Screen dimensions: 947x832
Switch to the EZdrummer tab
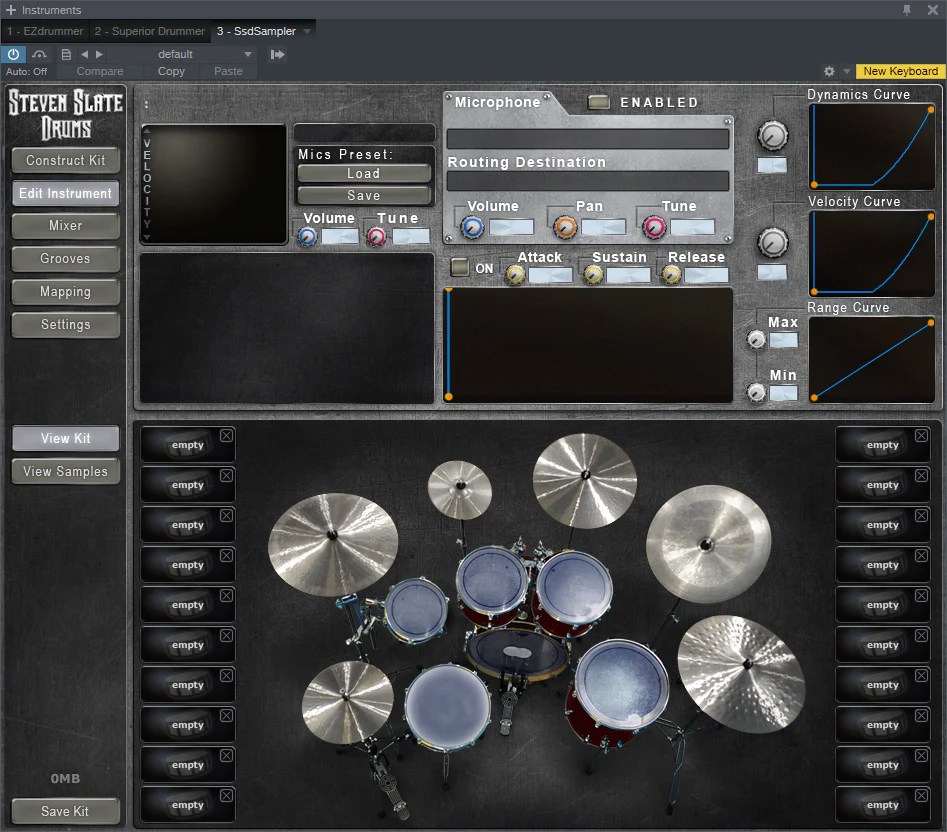click(45, 31)
